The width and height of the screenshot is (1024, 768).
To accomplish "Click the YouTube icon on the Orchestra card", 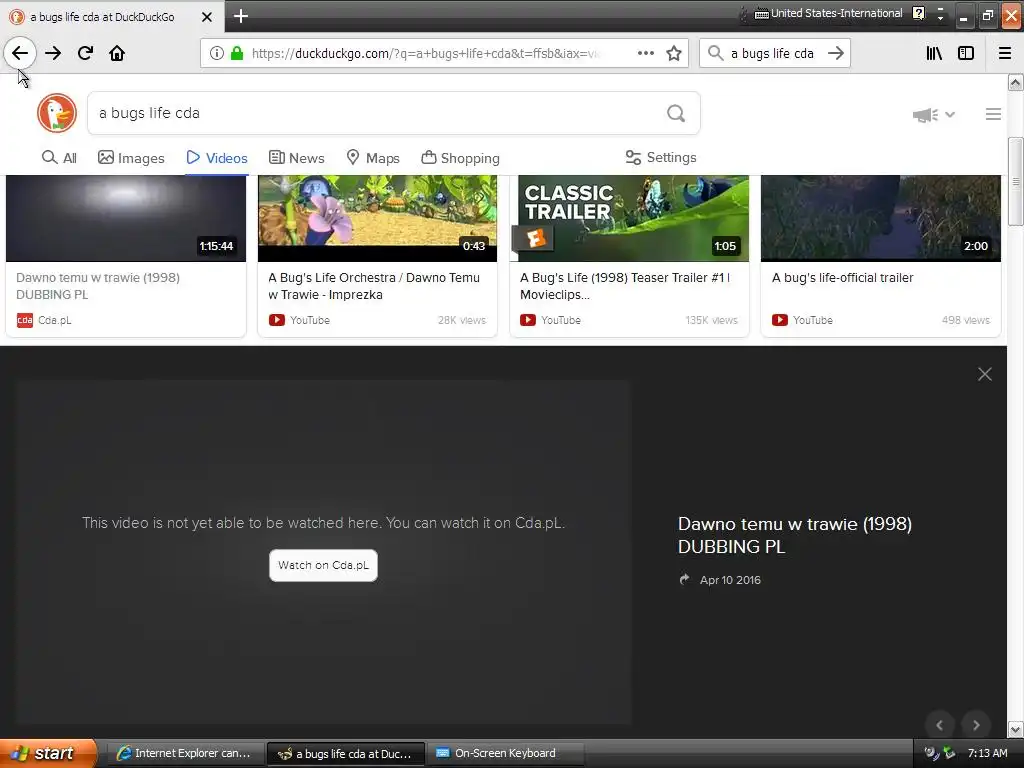I will point(277,320).
